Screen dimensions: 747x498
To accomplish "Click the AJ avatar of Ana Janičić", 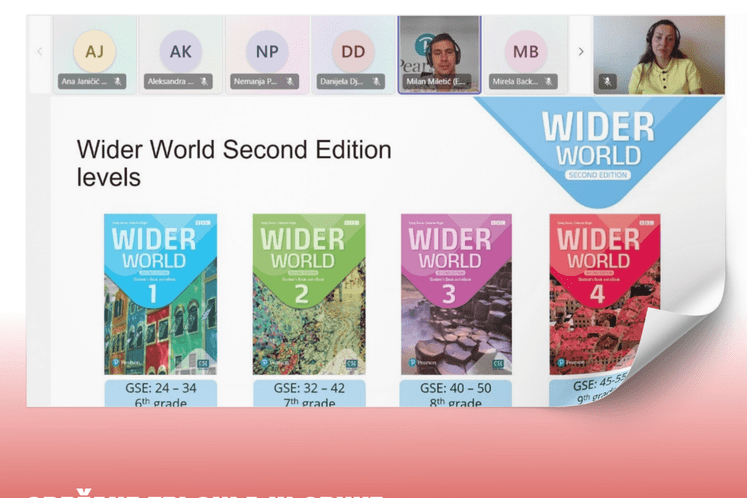I will tap(94, 50).
